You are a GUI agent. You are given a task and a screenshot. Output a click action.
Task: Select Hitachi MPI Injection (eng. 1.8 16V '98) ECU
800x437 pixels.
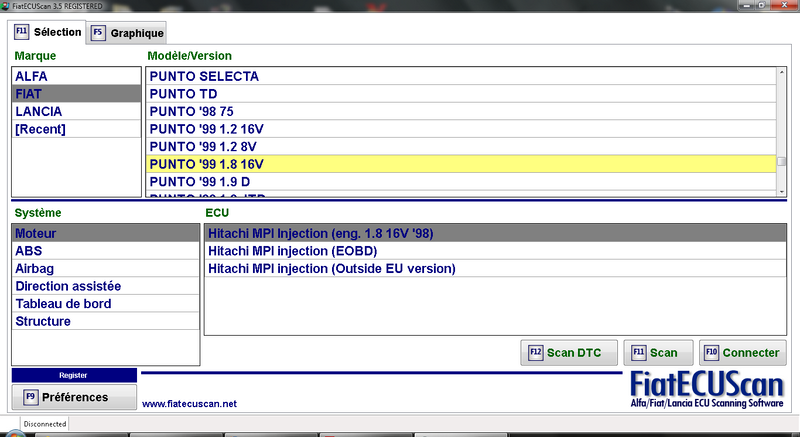(x=495, y=233)
